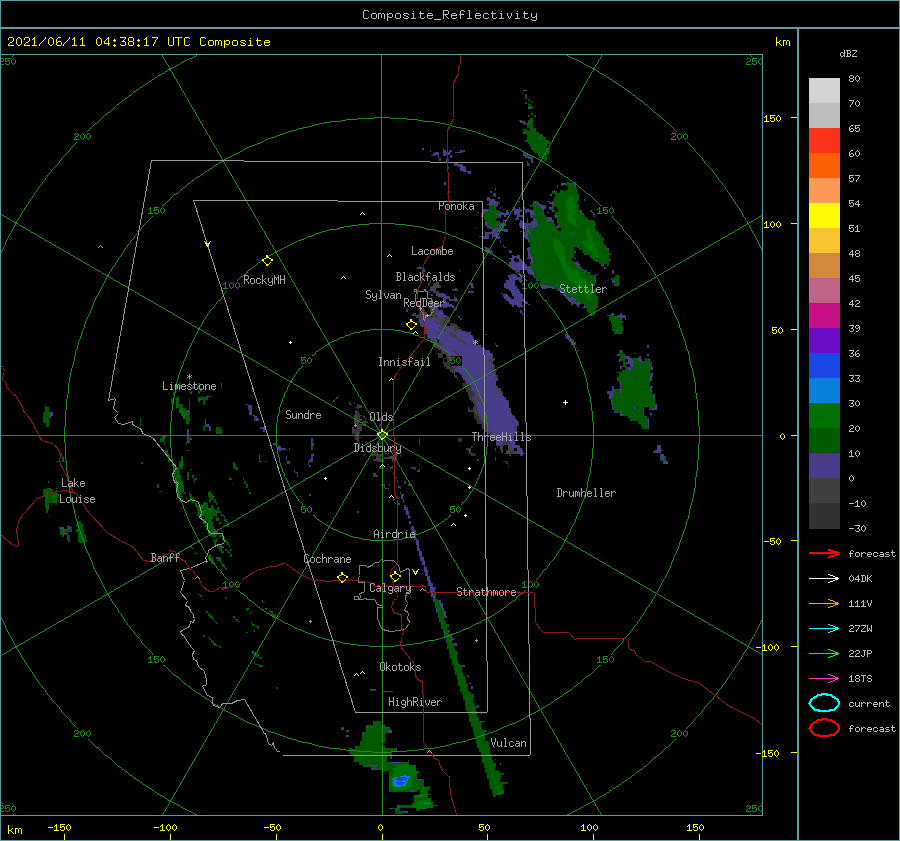Click the Banff label
Image resolution: width=900 pixels, height=841 pixels.
tap(165, 558)
